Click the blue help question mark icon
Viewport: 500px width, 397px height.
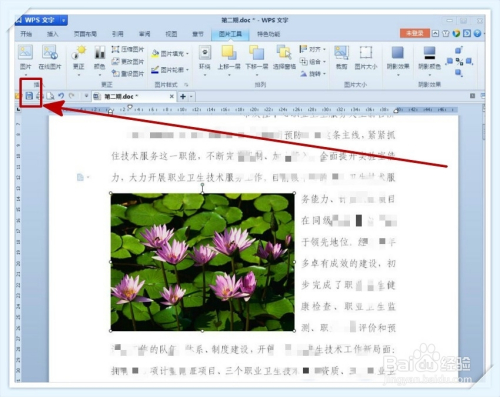click(477, 33)
